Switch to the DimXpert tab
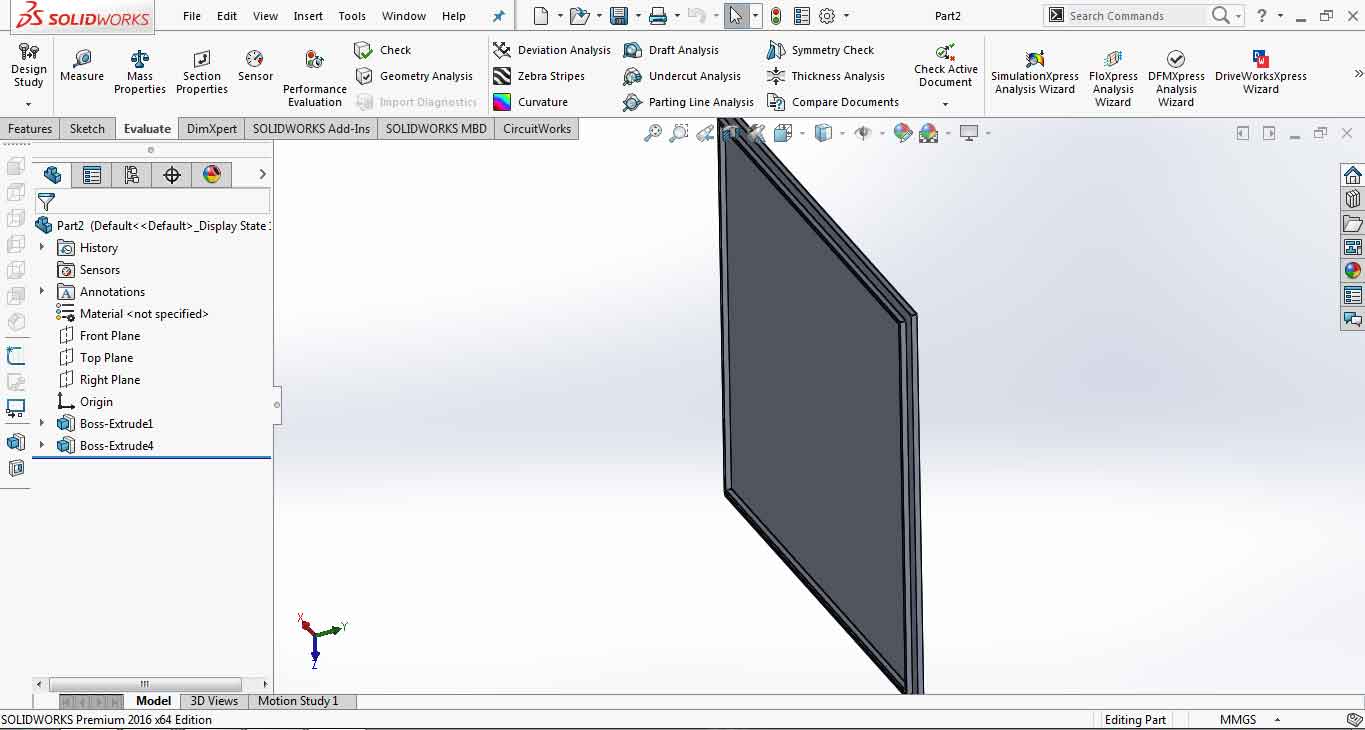 point(212,128)
